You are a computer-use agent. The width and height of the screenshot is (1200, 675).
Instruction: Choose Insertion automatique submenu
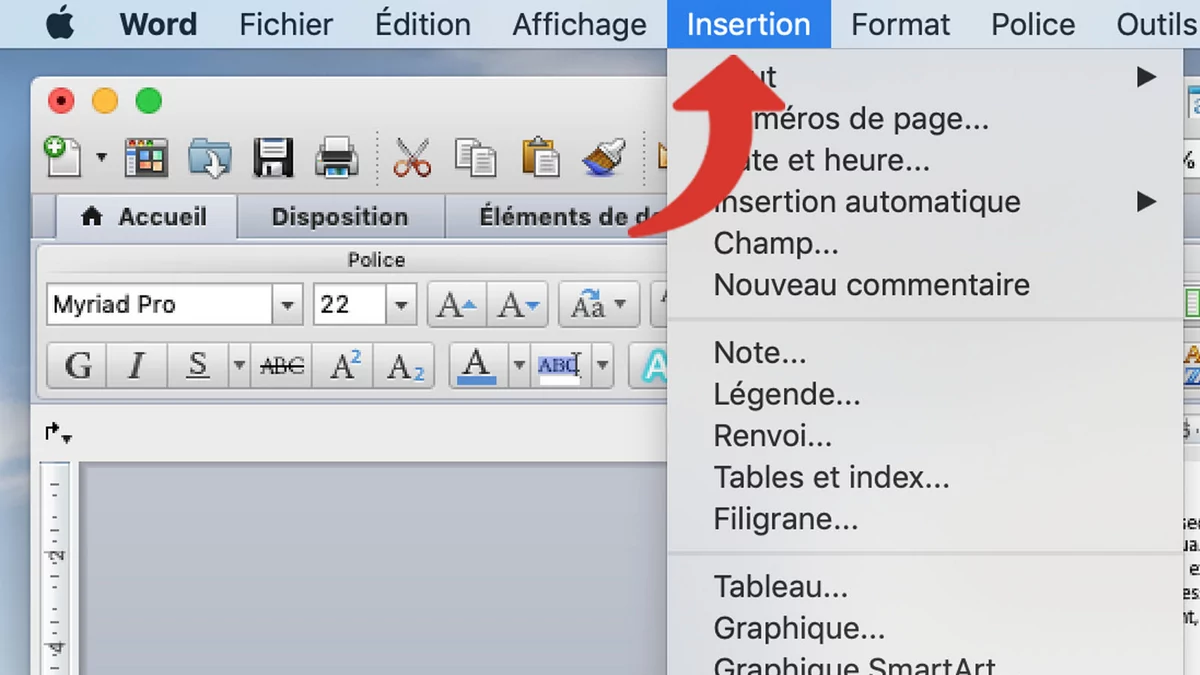[925, 201]
